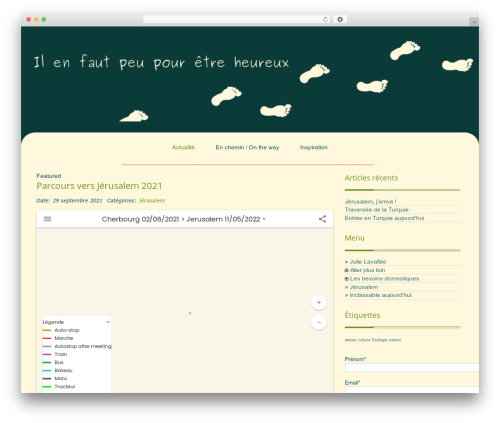
Task: Click the map share icon
Action: (x=322, y=219)
